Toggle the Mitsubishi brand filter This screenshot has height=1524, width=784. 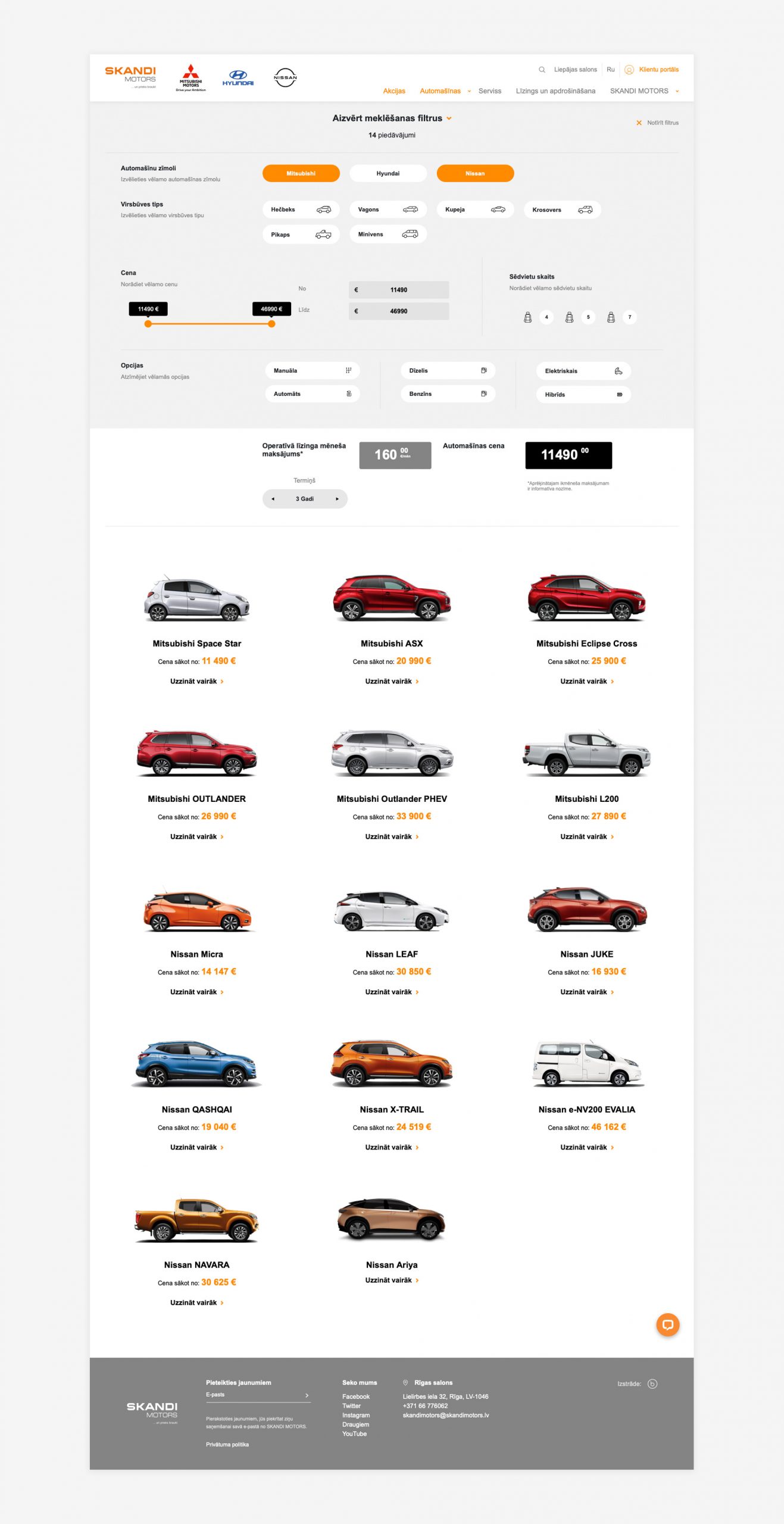(x=301, y=173)
